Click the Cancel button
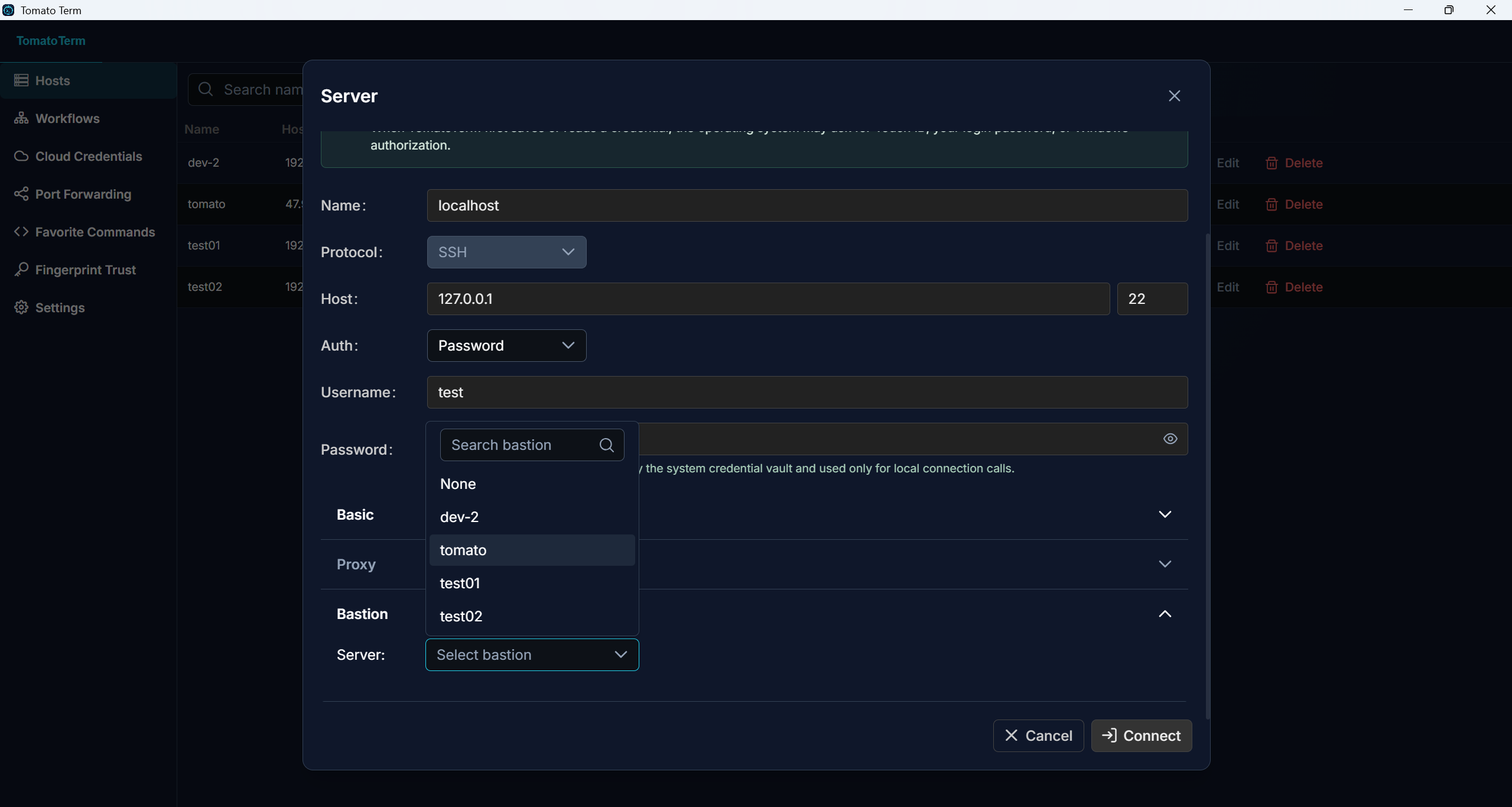This screenshot has height=807, width=1512. pyautogui.click(x=1038, y=735)
